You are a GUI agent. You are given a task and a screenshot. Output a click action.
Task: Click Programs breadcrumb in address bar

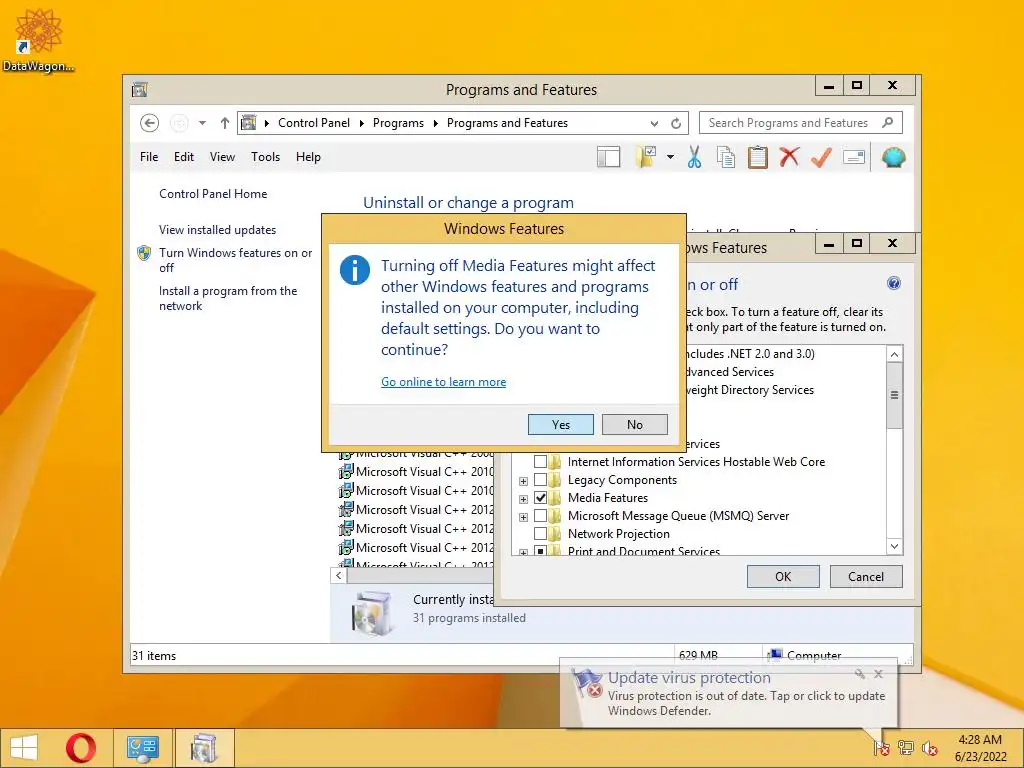(x=398, y=123)
